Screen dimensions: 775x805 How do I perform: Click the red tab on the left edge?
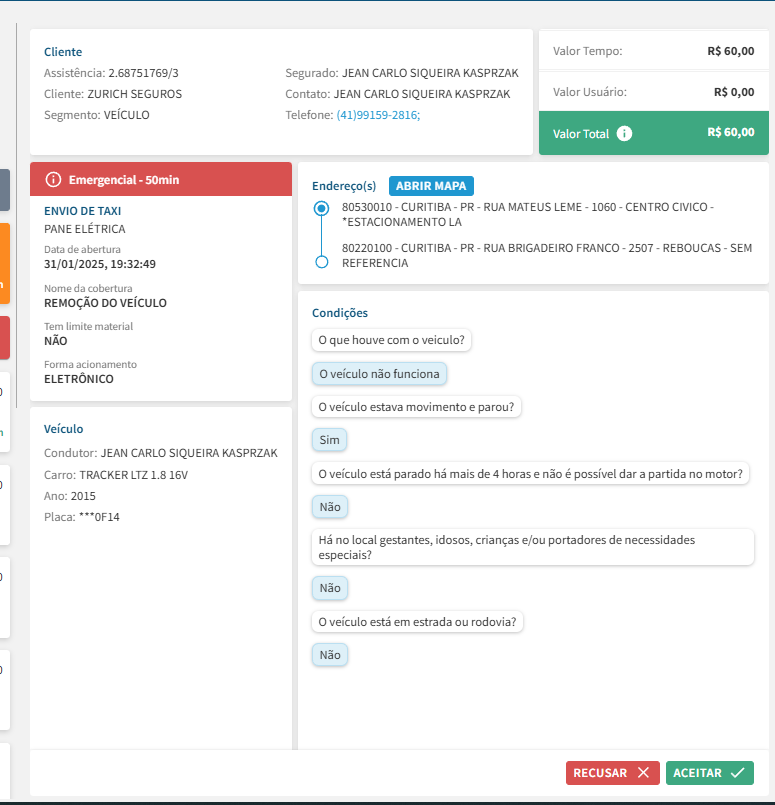pyautogui.click(x=4, y=337)
